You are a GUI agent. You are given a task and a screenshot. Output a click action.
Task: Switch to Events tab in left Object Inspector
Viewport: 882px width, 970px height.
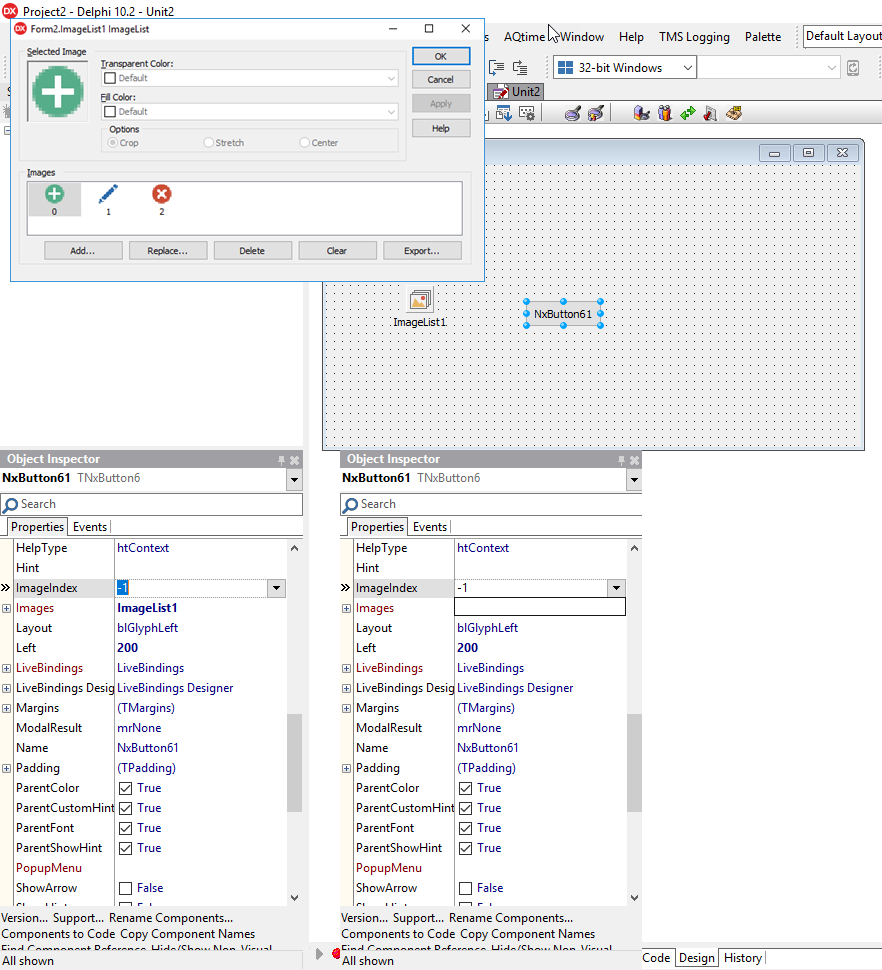pyautogui.click(x=90, y=526)
